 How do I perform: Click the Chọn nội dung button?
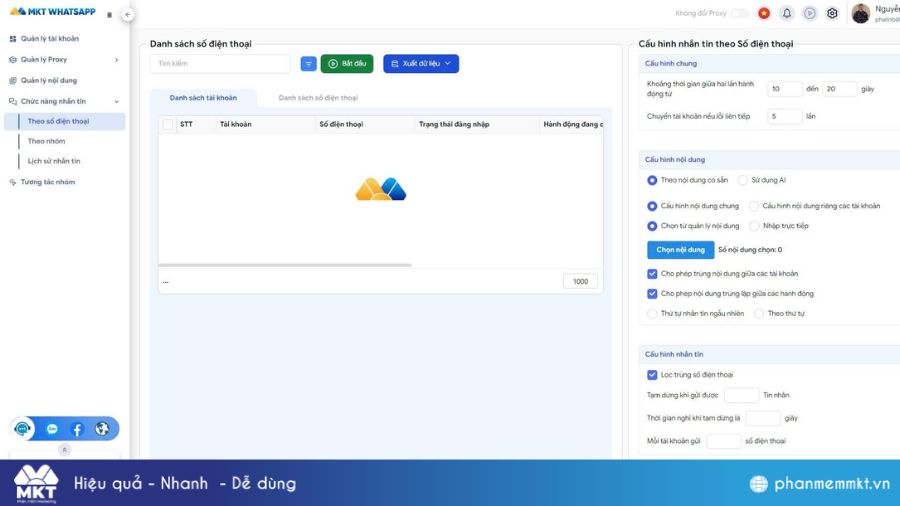[680, 250]
